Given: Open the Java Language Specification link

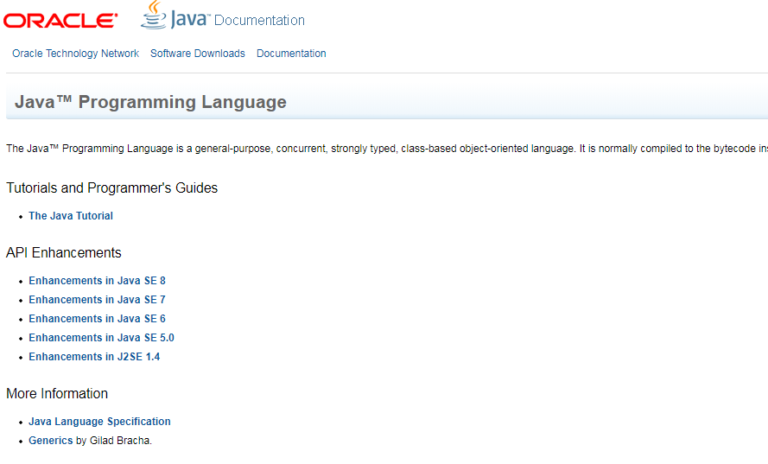Looking at the screenshot, I should (x=99, y=422).
